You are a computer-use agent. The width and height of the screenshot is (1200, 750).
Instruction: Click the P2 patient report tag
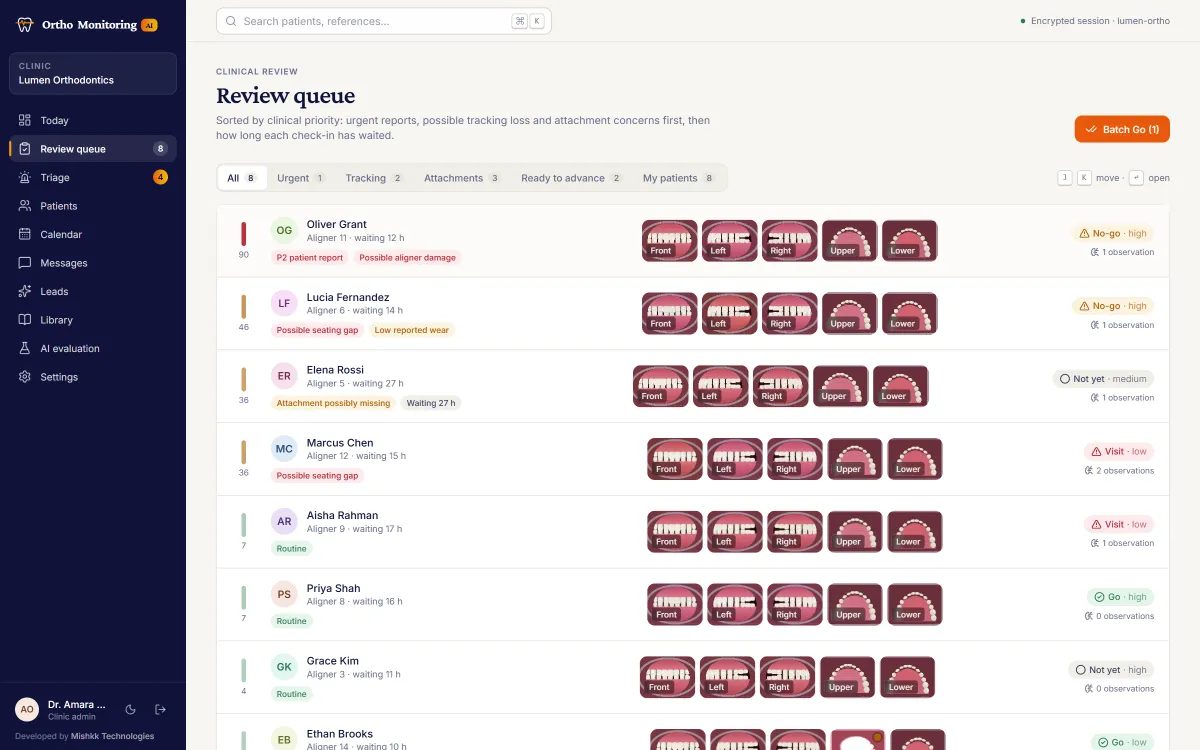(310, 258)
